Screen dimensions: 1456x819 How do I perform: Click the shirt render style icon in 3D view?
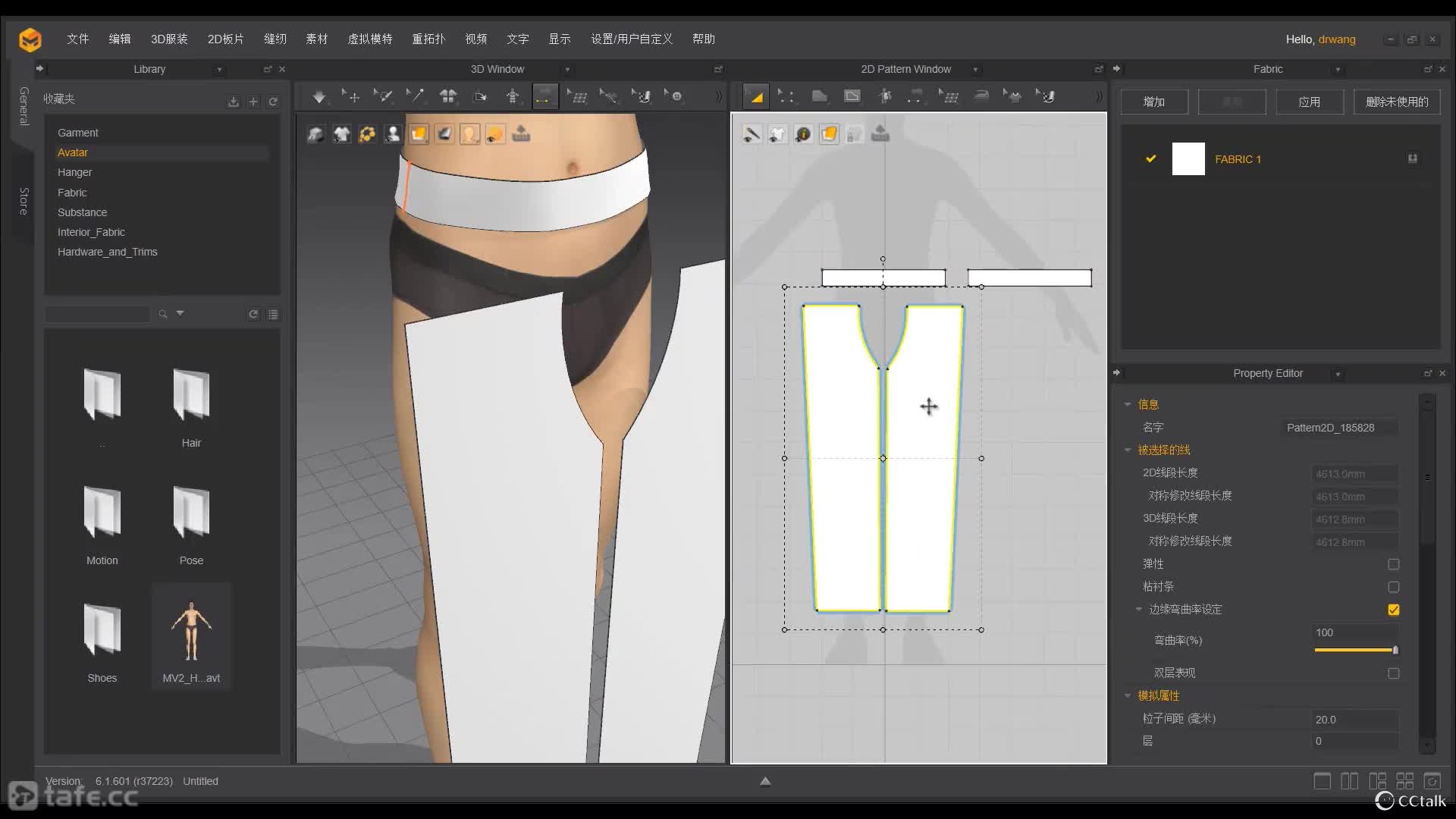tap(342, 134)
